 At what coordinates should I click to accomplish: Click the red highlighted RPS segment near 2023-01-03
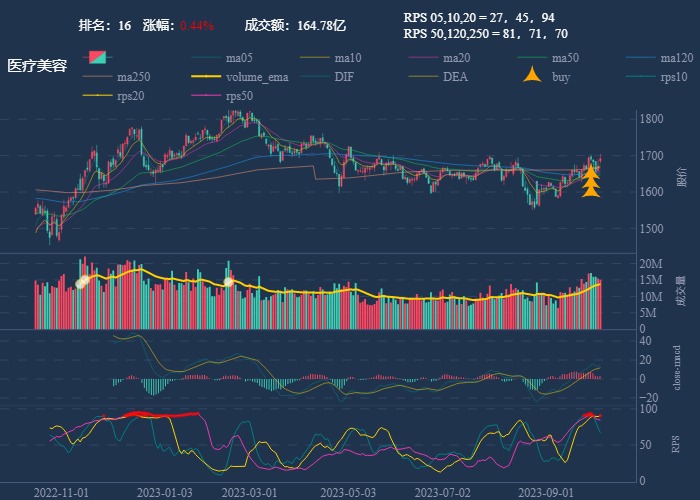[160, 414]
